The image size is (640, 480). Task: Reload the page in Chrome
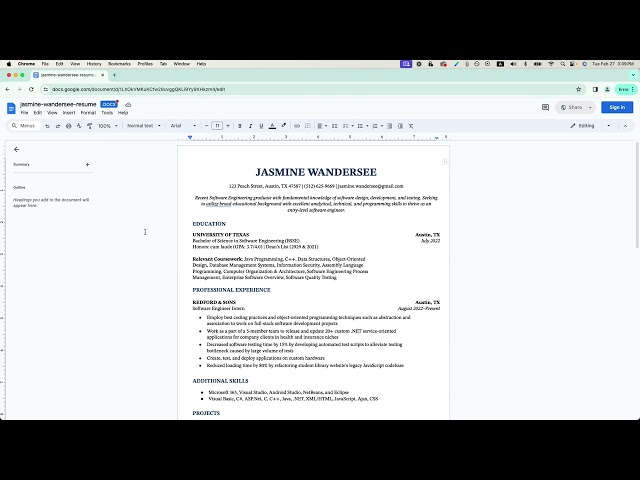pos(31,89)
